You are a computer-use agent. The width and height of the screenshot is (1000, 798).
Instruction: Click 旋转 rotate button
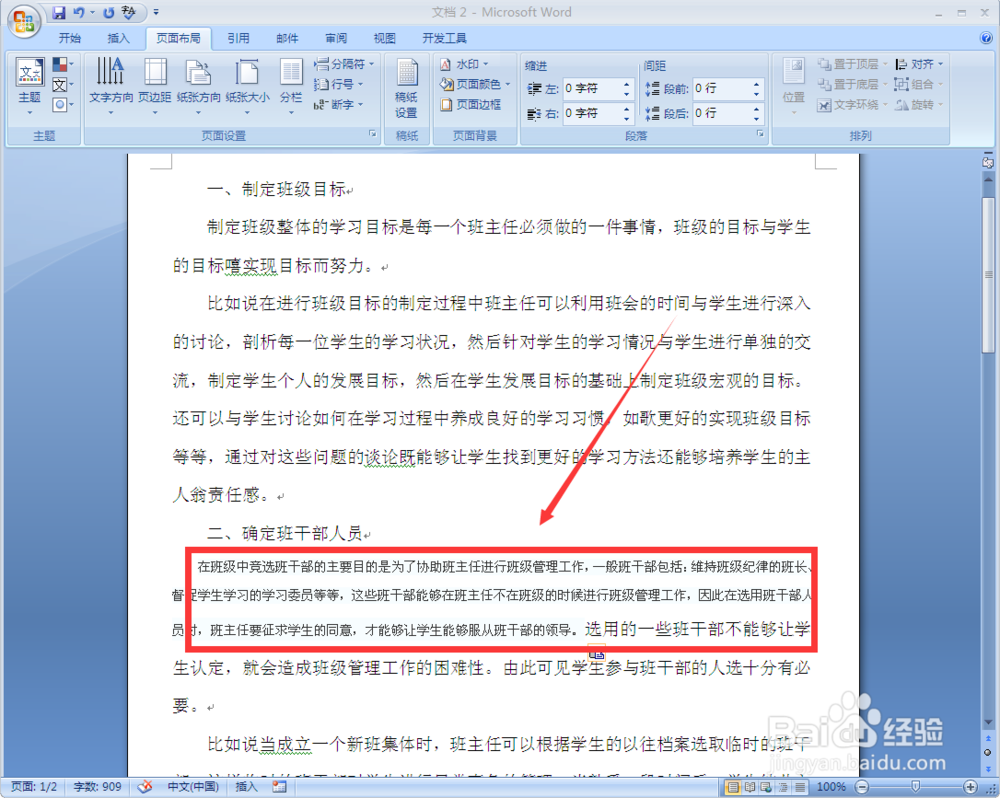pyautogui.click(x=919, y=105)
